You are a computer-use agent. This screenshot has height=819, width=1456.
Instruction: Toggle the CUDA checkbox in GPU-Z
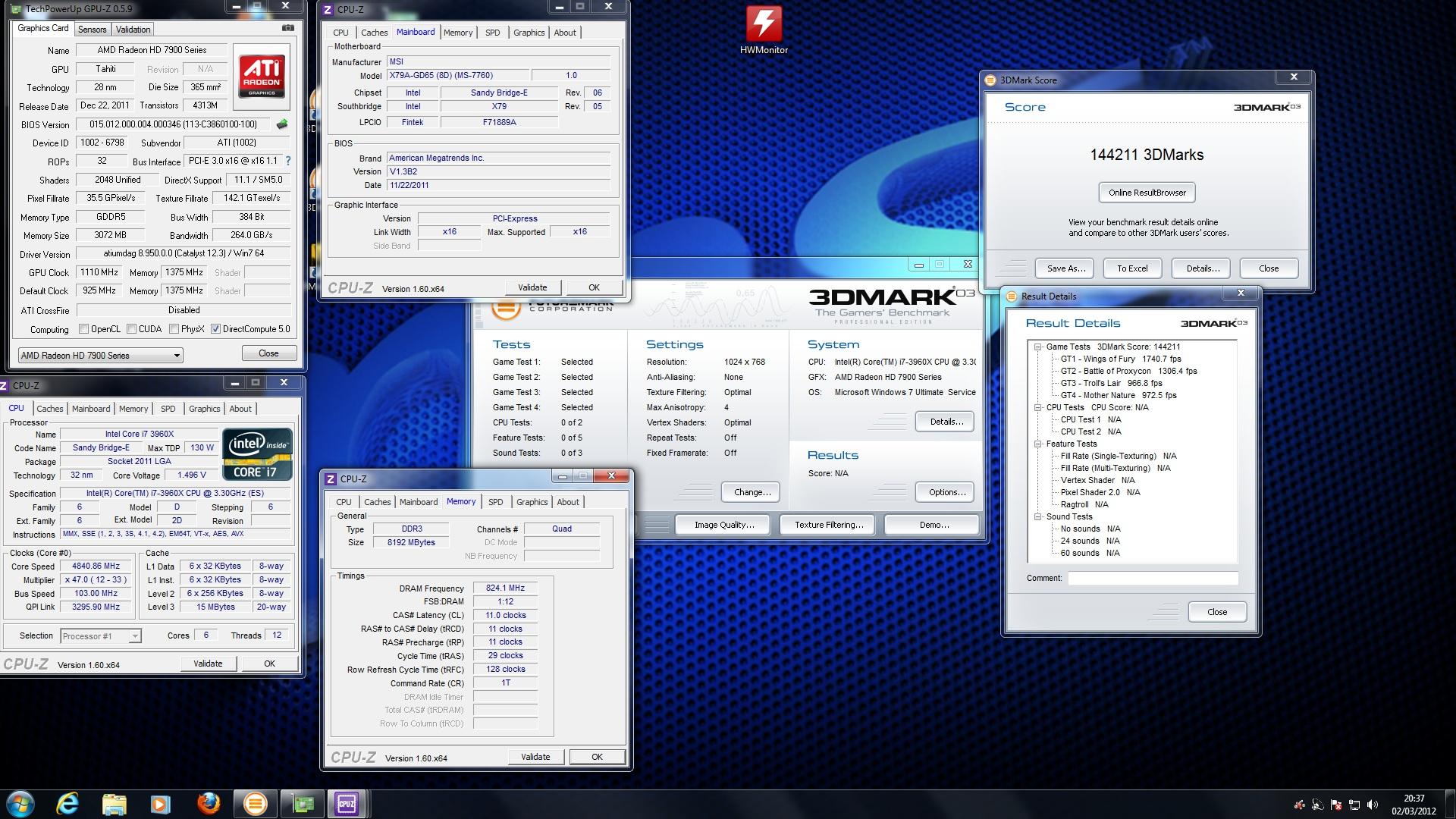tap(132, 329)
